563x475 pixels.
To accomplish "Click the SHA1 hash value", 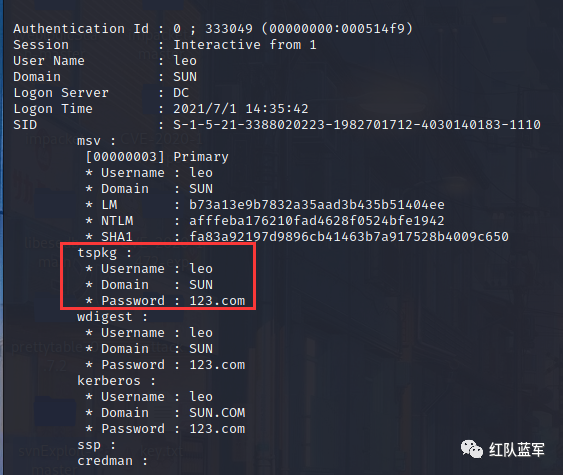I will (x=349, y=237).
